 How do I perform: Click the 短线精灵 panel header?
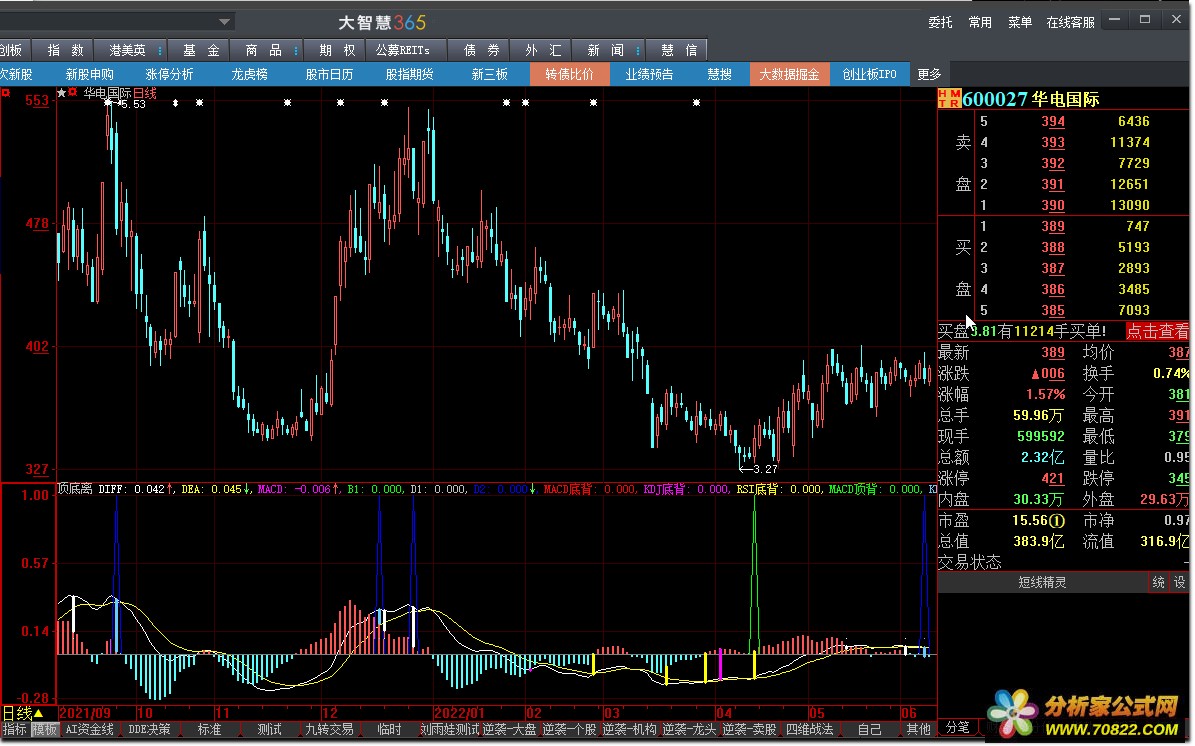1043,582
